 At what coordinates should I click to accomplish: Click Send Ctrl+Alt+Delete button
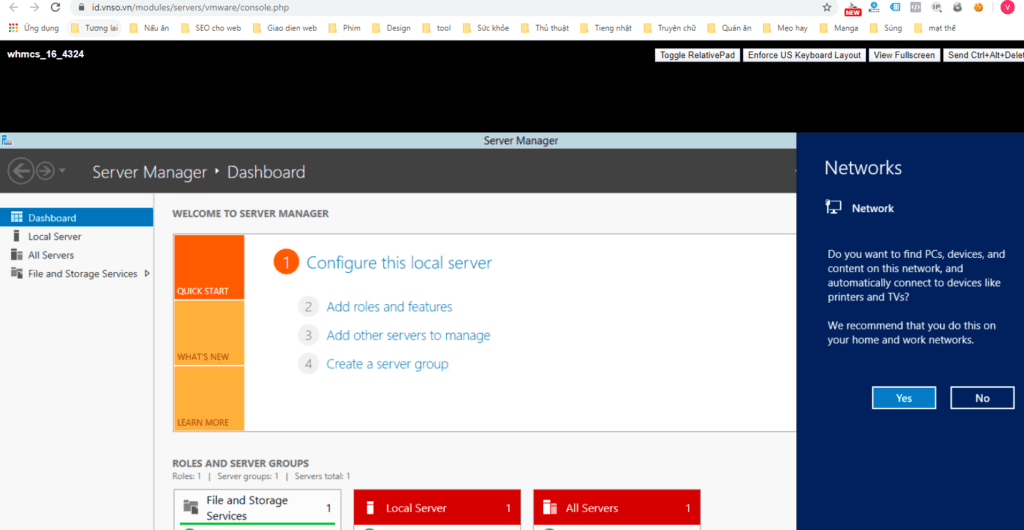tap(984, 55)
